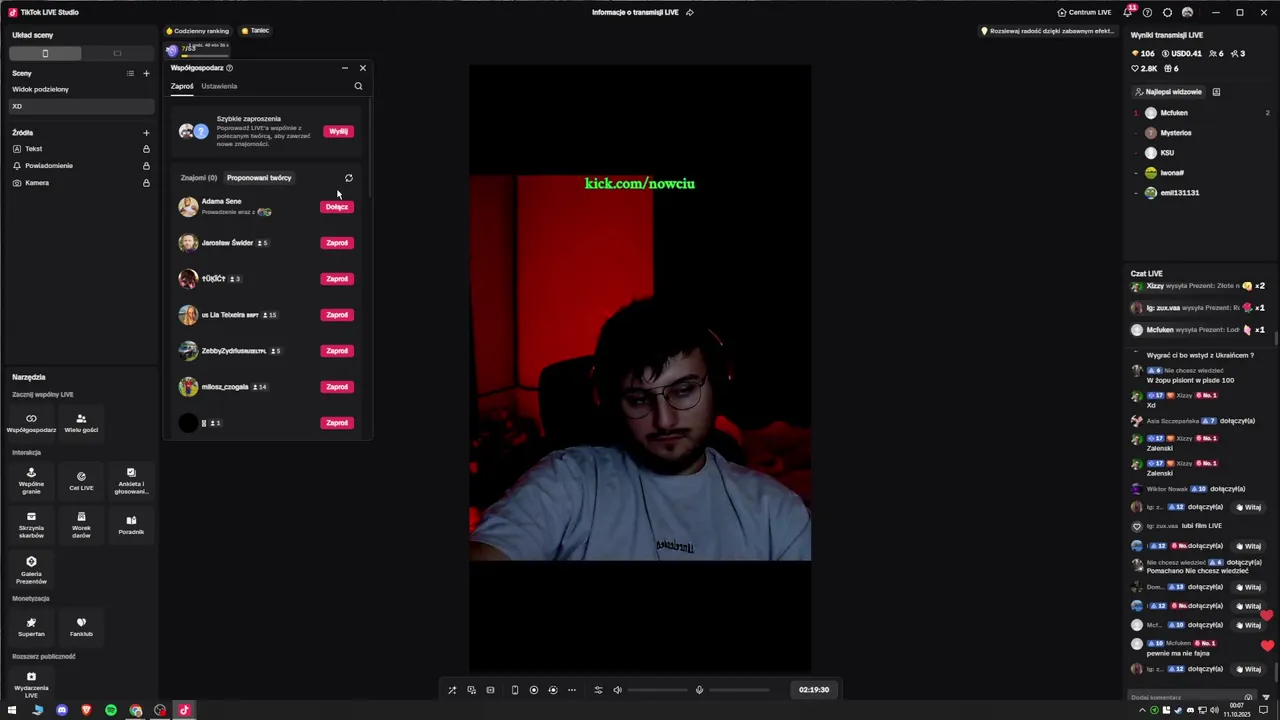Open audio mixer settings sliders icon
The width and height of the screenshot is (1280, 720).
click(x=598, y=690)
